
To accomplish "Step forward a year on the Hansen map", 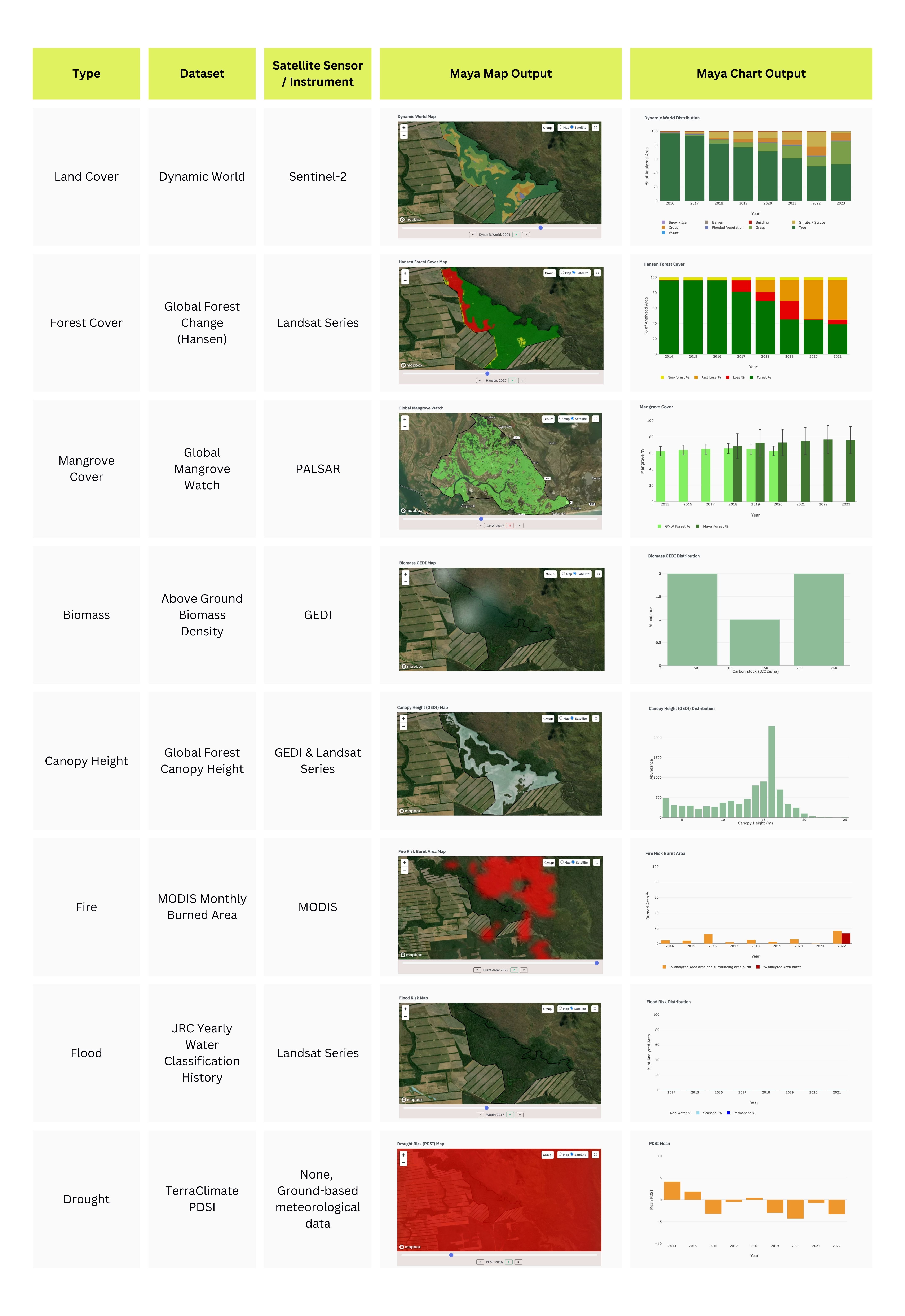I will (522, 381).
